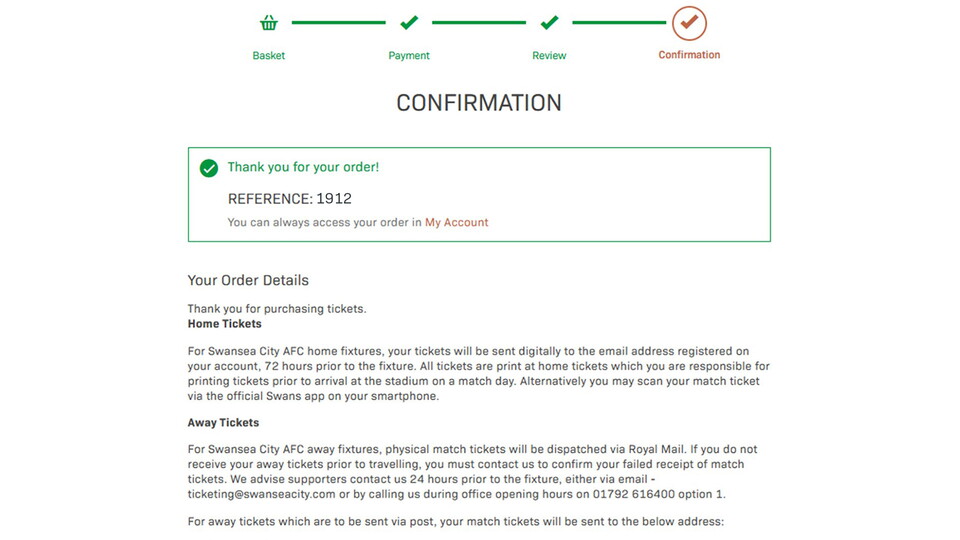Click the CONFIRMATION page heading
This screenshot has height=540, width=960.
click(479, 103)
